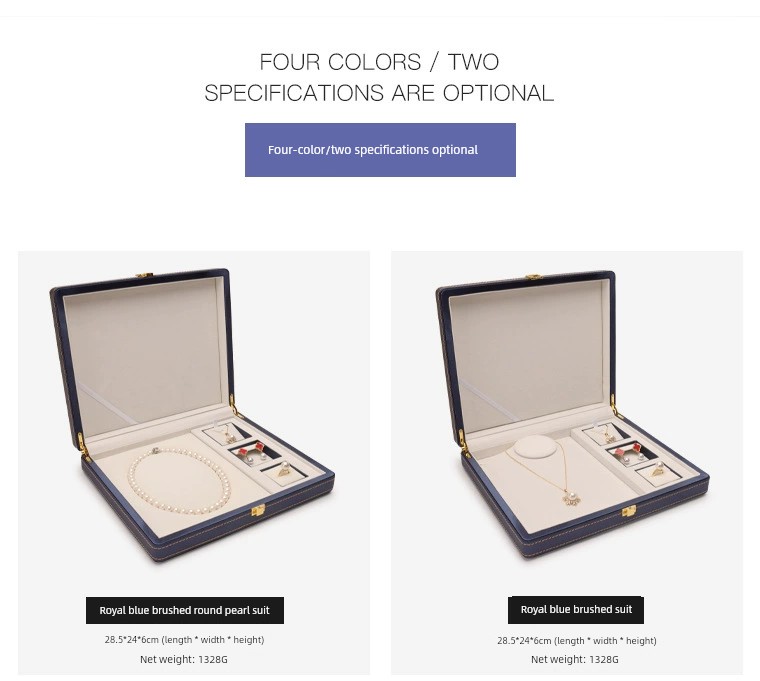Click the pearl necklace in left box
This screenshot has width=760, height=681.
[179, 481]
